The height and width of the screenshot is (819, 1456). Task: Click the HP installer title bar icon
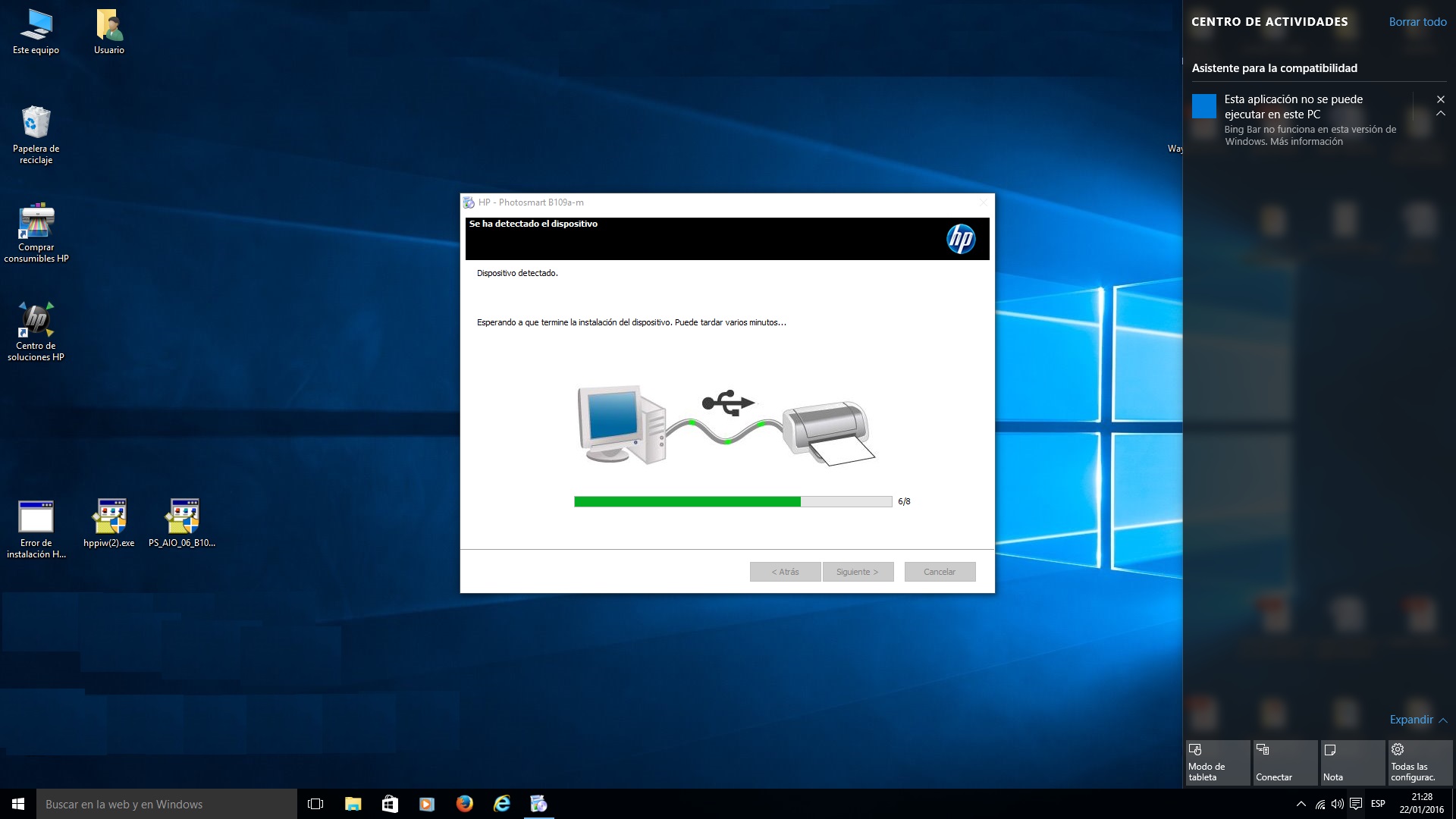click(x=469, y=202)
